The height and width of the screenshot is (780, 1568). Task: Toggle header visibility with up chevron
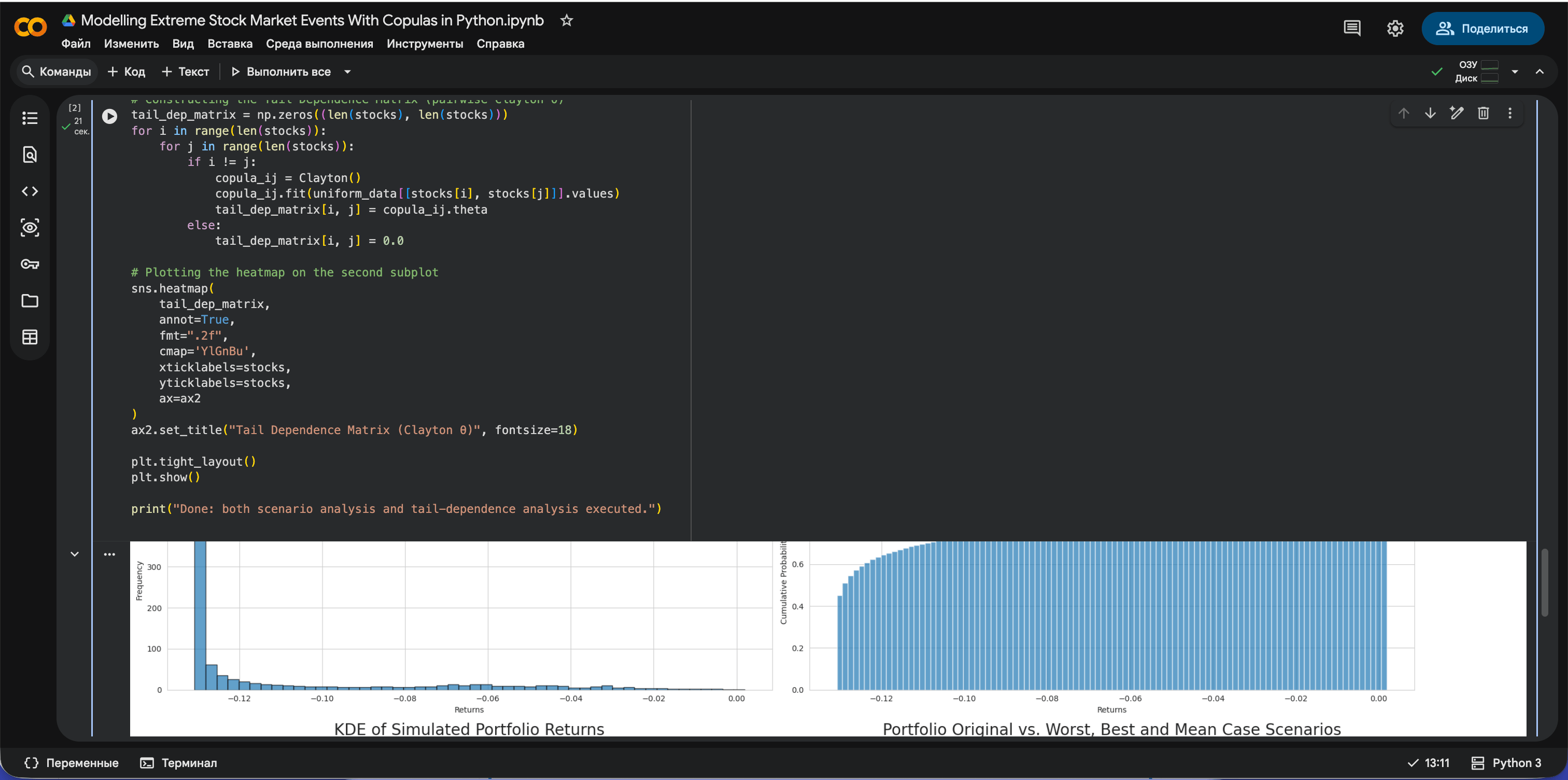tap(1539, 72)
